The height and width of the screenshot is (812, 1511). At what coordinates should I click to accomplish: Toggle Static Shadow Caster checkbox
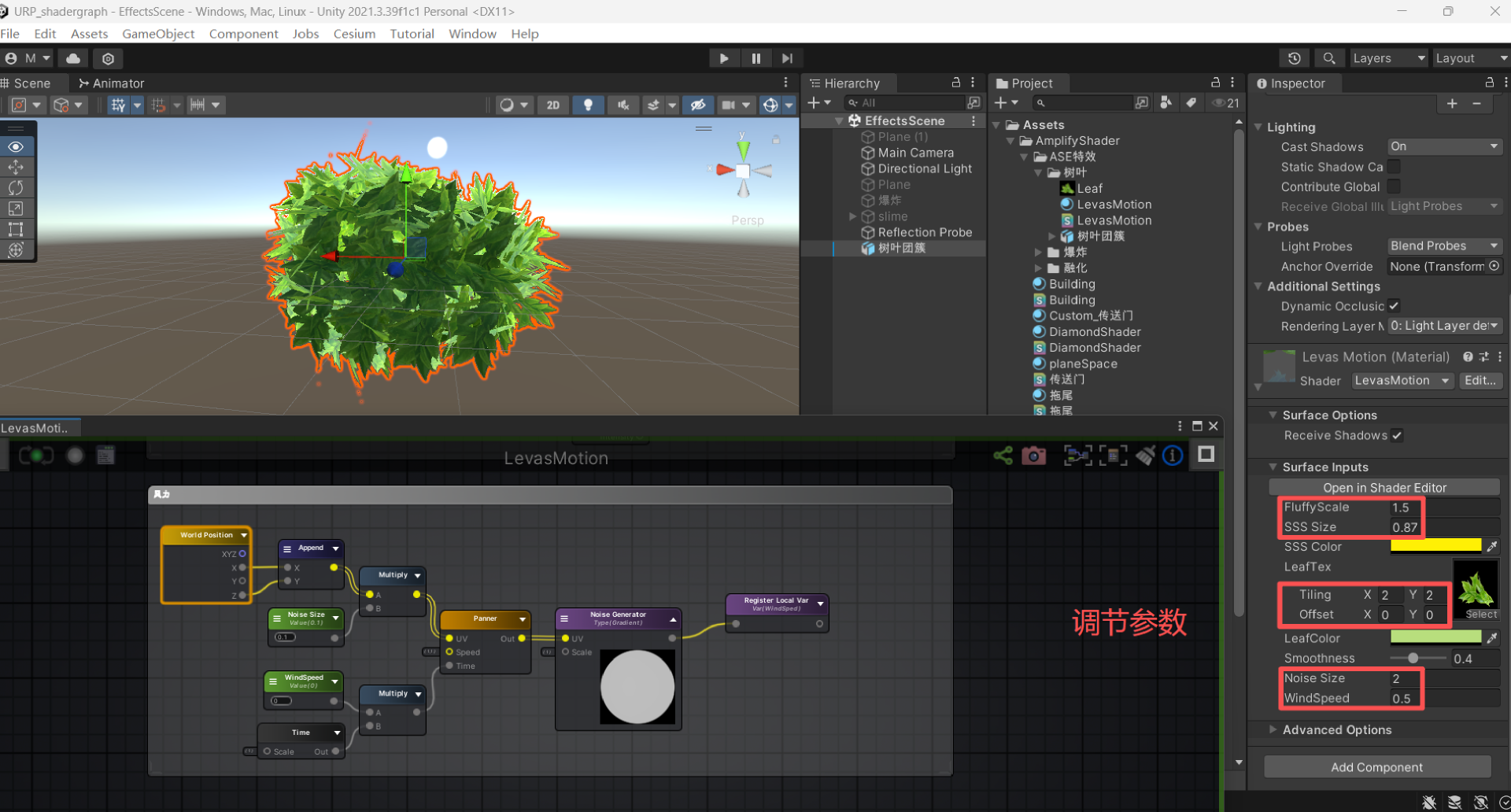point(1394,166)
